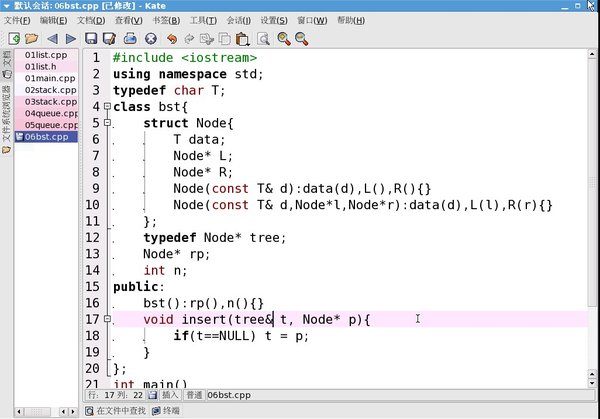Open the Sessions (I) menu
Viewport: 600px width, 419px height.
[x=239, y=20]
